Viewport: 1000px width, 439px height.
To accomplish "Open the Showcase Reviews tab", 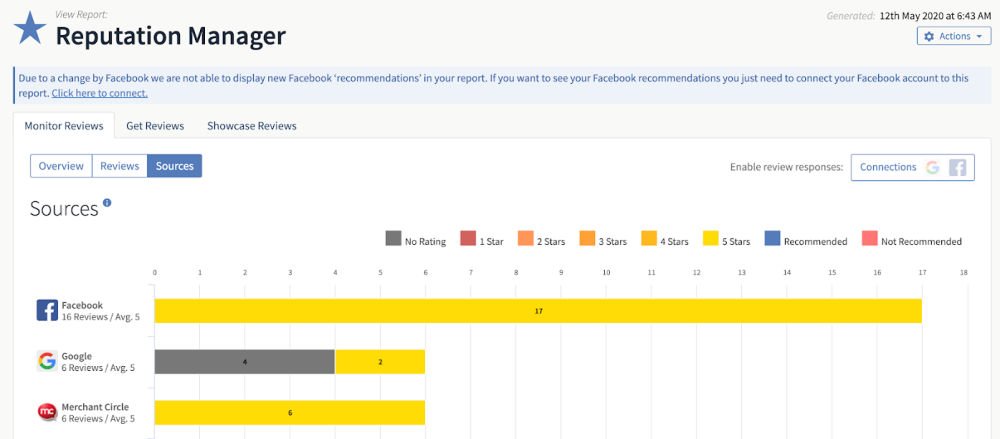I will pos(252,126).
